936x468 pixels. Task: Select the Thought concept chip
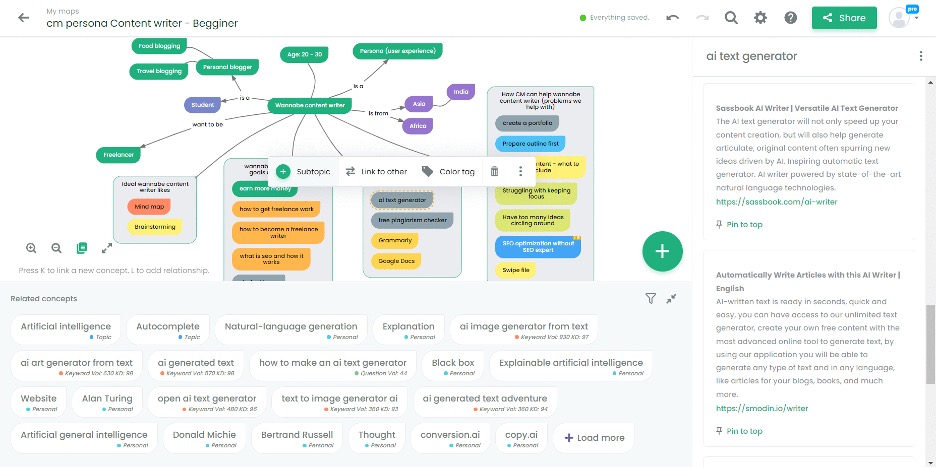tap(377, 438)
